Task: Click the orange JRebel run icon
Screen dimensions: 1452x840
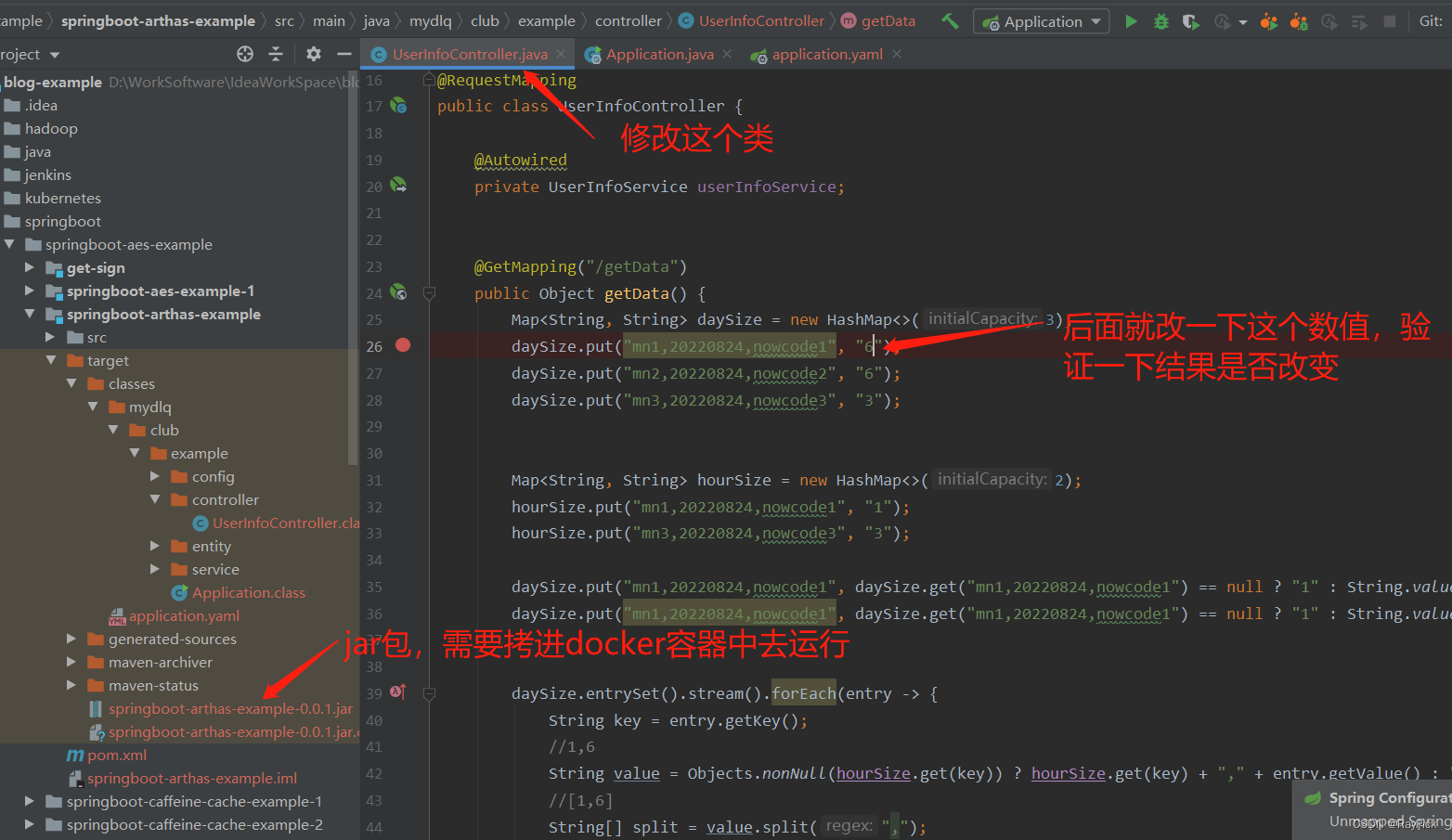Action: [1269, 20]
